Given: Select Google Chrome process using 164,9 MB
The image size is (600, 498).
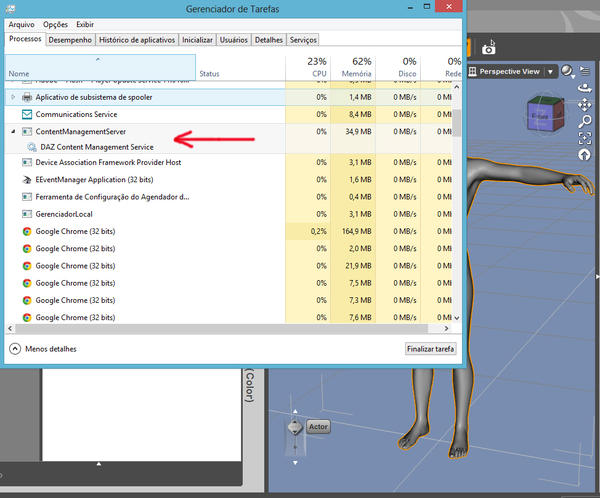Looking at the screenshot, I should coord(228,231).
